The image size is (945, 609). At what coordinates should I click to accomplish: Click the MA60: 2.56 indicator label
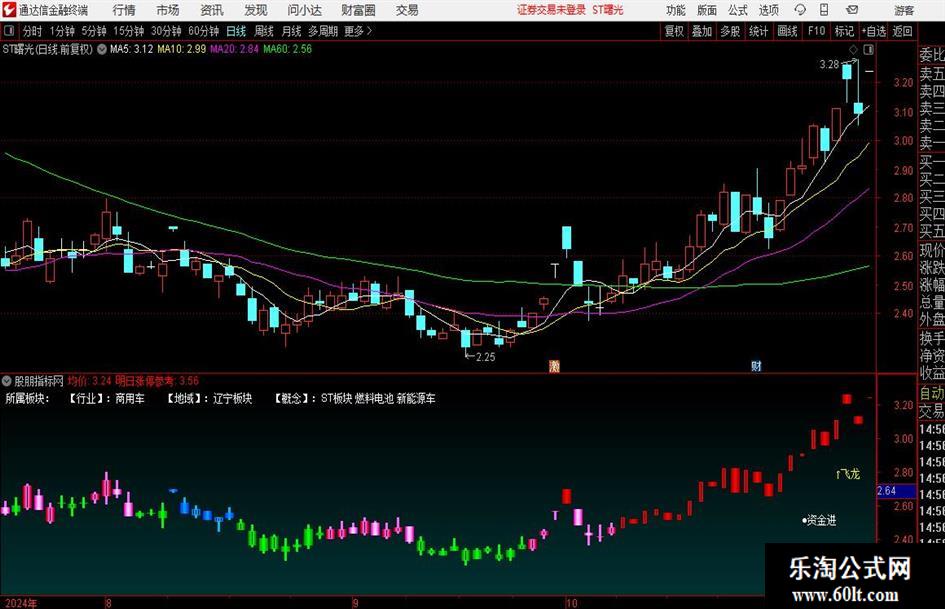[x=287, y=49]
